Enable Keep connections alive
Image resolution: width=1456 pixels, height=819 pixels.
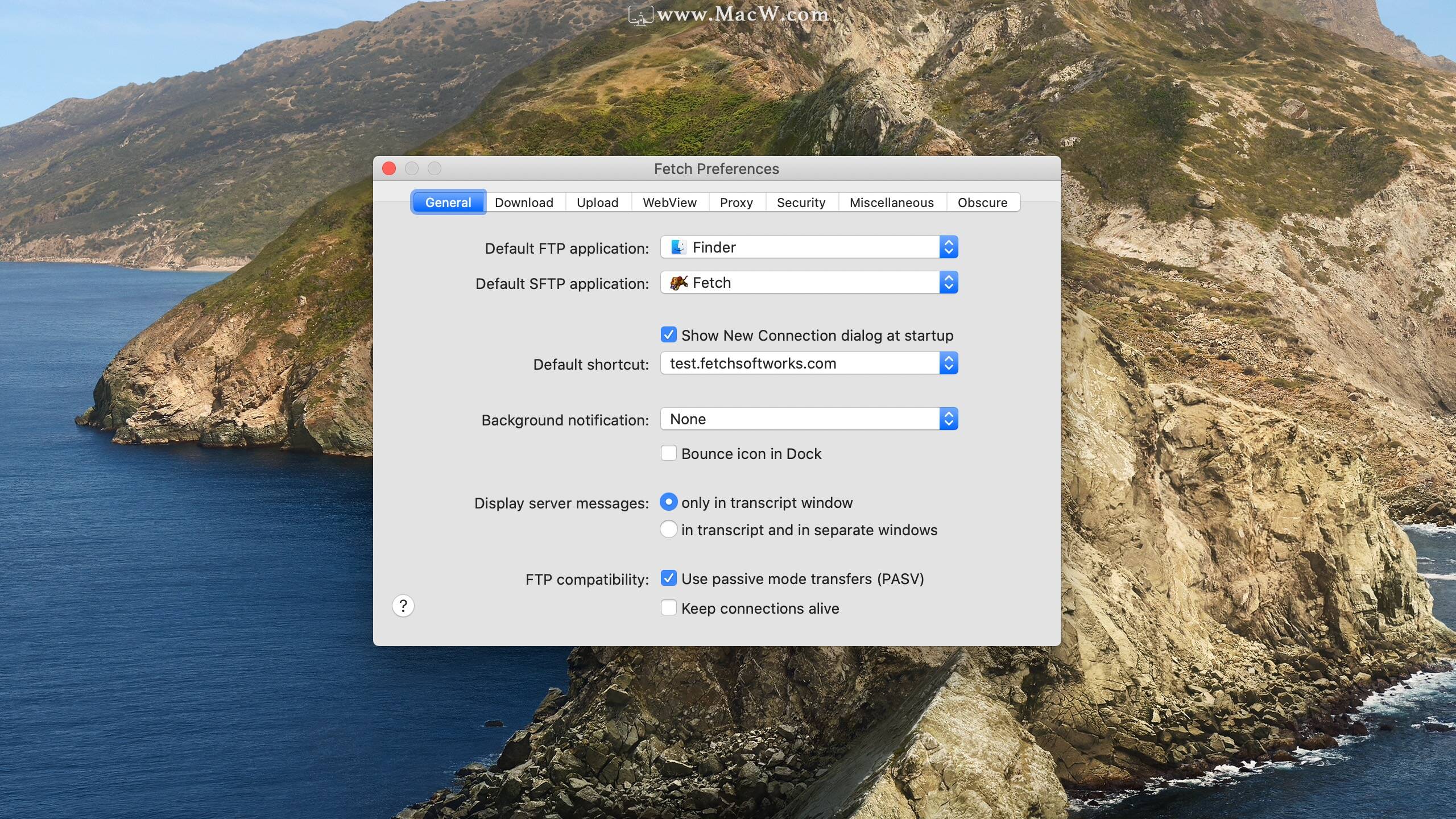[x=669, y=608]
